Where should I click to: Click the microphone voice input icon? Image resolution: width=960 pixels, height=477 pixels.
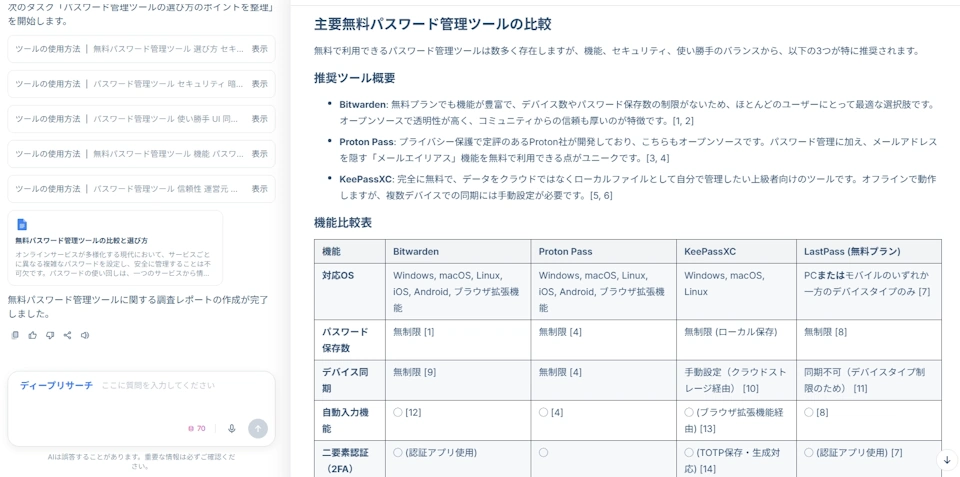tap(232, 428)
